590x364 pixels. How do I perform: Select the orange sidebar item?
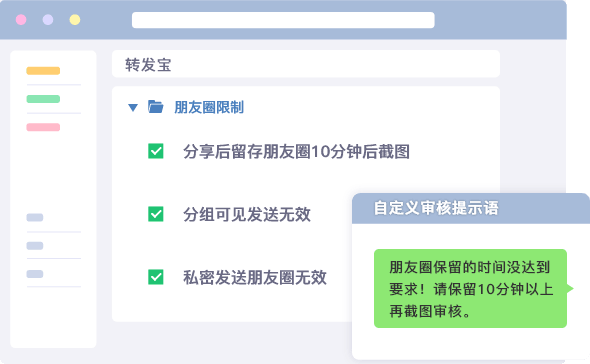[x=43, y=70]
